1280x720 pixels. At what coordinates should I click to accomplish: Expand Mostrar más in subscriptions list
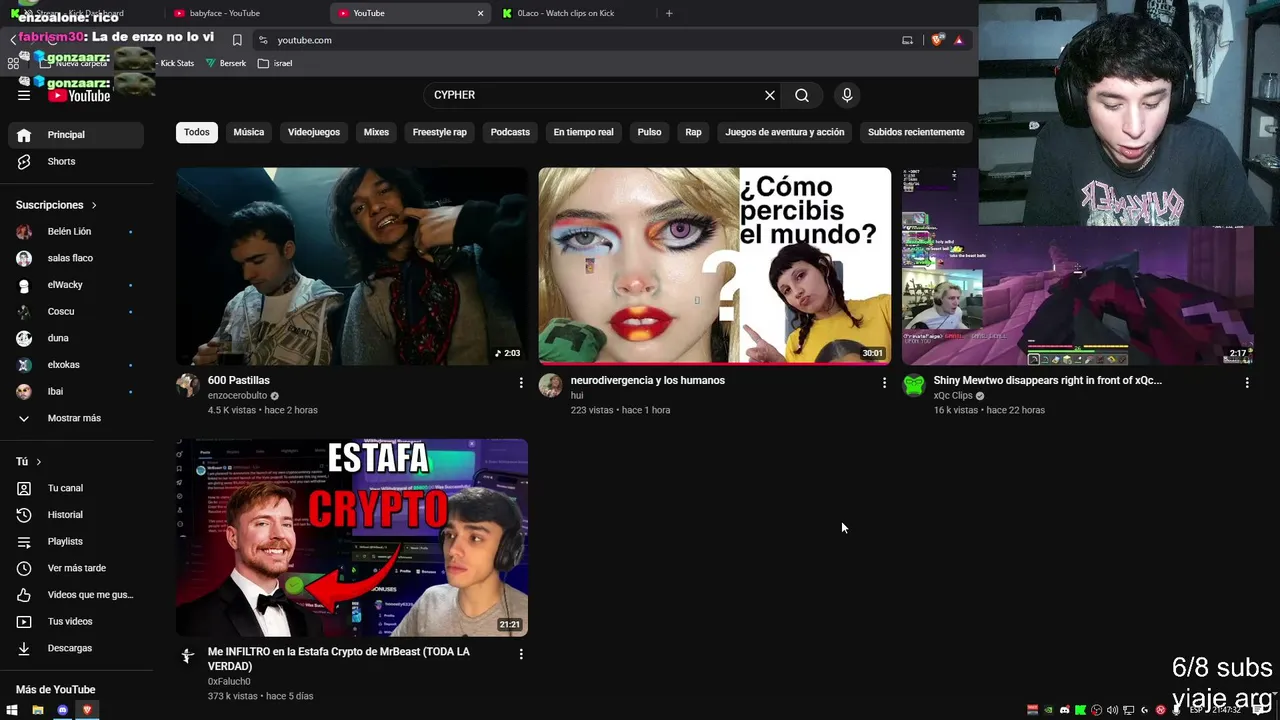tap(76, 418)
